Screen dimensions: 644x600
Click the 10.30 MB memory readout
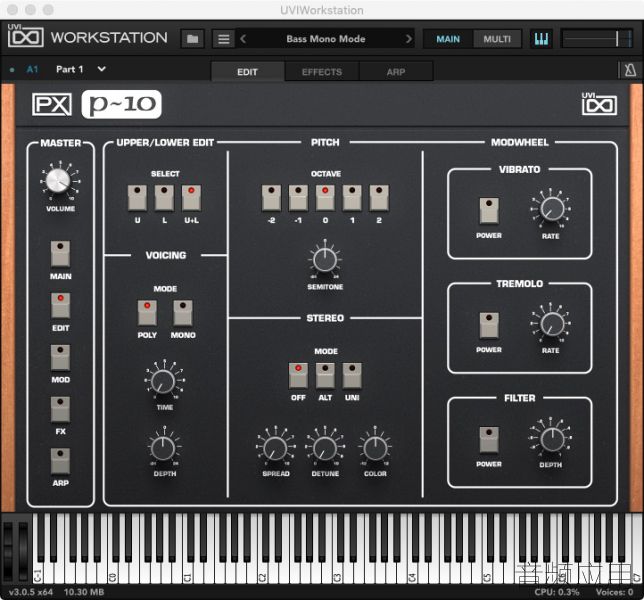point(84,592)
